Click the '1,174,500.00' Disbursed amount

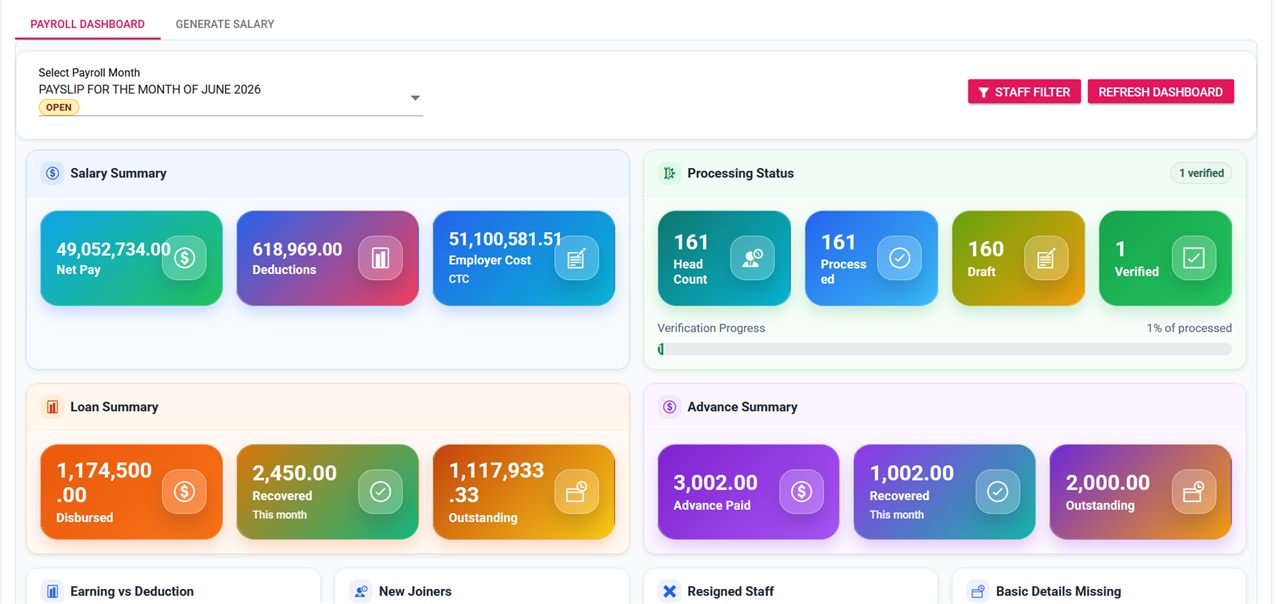tap(104, 483)
